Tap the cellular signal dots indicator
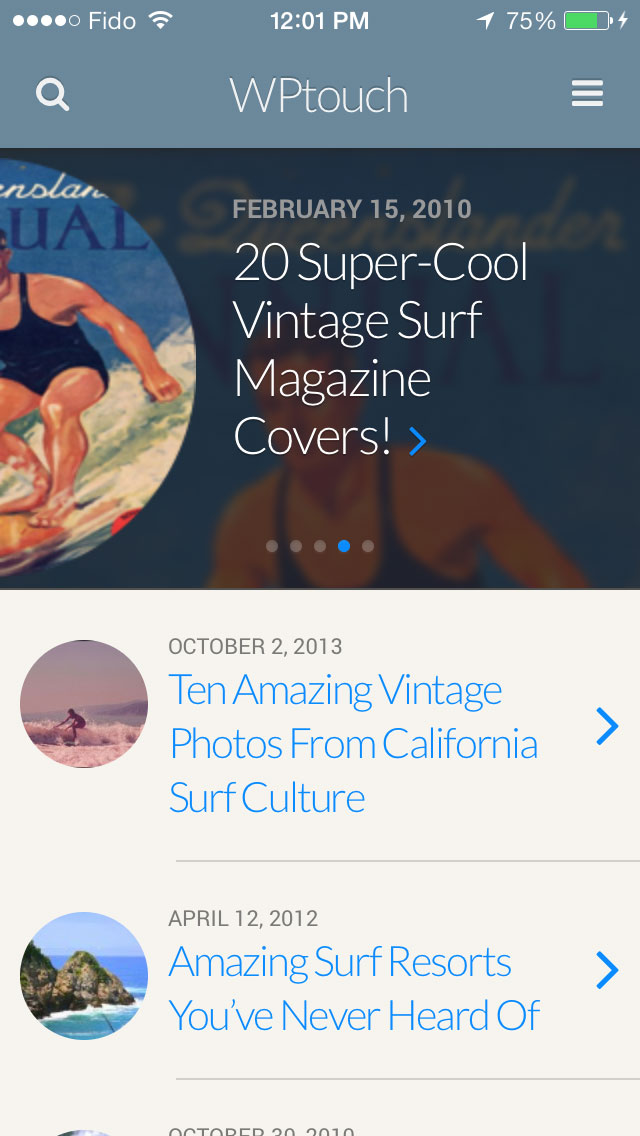640x1136 pixels. click(x=46, y=21)
